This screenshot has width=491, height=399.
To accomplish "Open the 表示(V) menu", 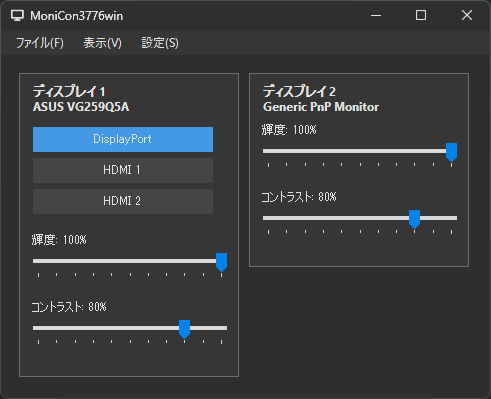I will coord(102,43).
